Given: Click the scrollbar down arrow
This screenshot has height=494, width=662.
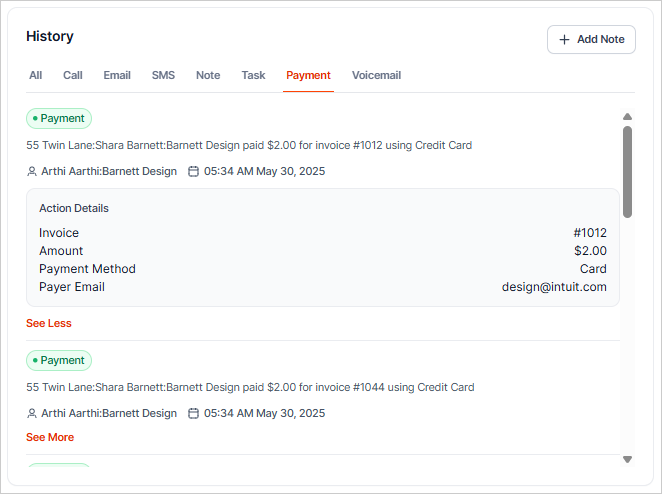Looking at the screenshot, I should pos(627,459).
